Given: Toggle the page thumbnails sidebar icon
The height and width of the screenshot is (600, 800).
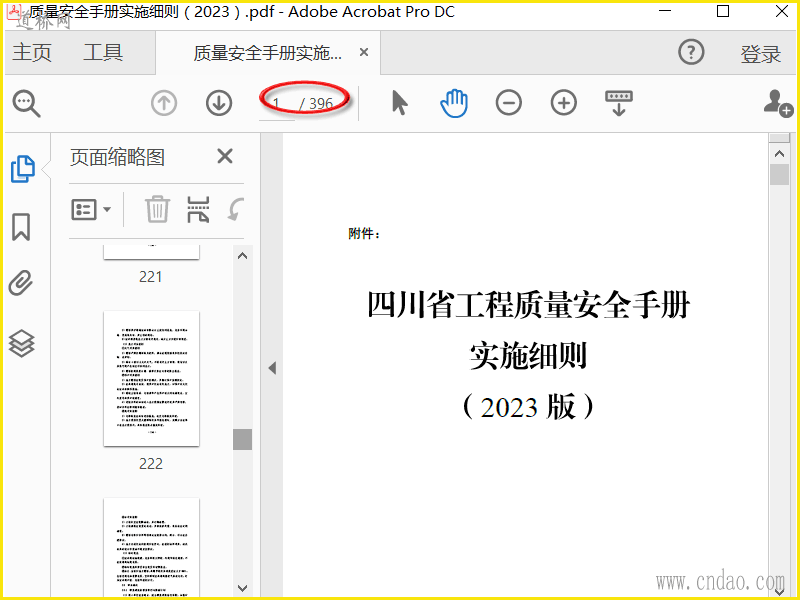Looking at the screenshot, I should (22, 169).
